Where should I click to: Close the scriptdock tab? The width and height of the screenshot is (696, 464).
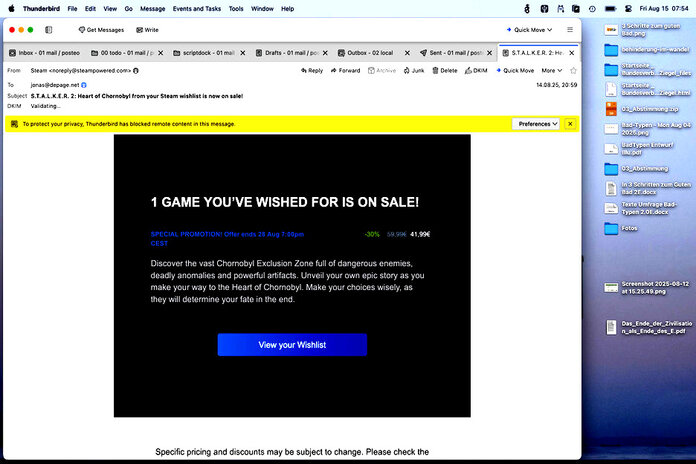point(243,53)
